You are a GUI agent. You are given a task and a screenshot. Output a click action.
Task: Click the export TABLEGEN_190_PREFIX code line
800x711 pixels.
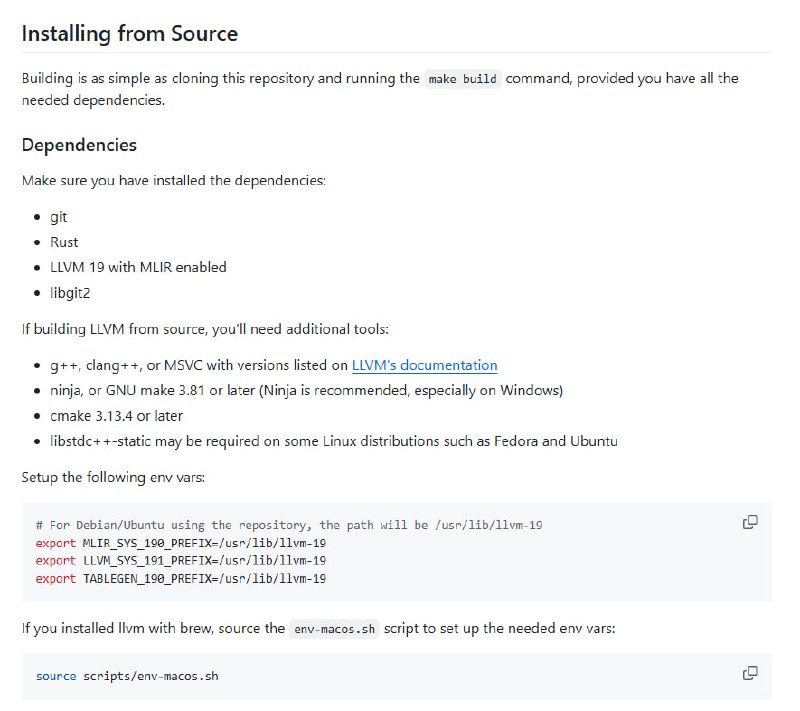pyautogui.click(x=180, y=578)
